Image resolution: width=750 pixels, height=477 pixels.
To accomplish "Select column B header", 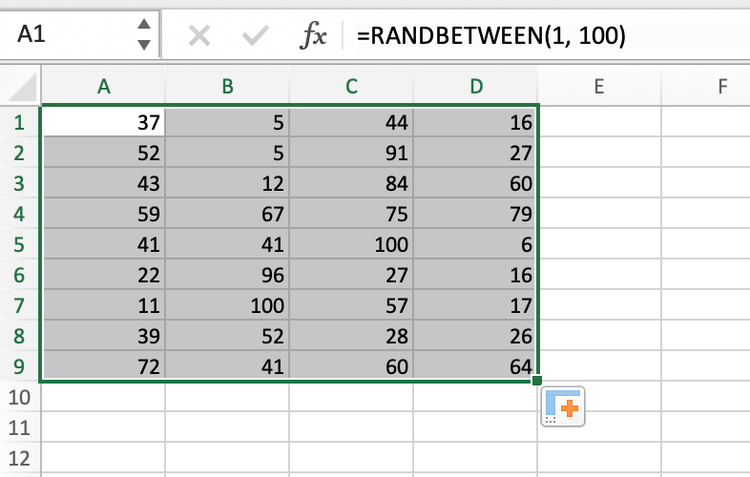I will coord(227,87).
